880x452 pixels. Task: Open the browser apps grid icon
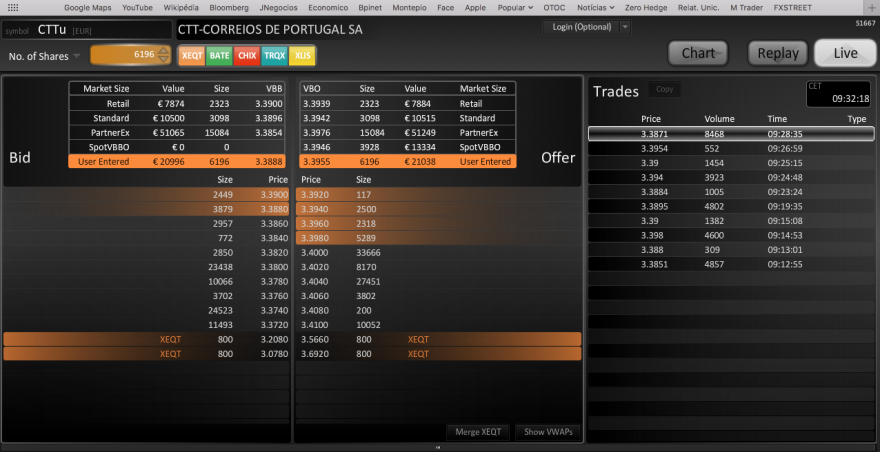[12, 7]
